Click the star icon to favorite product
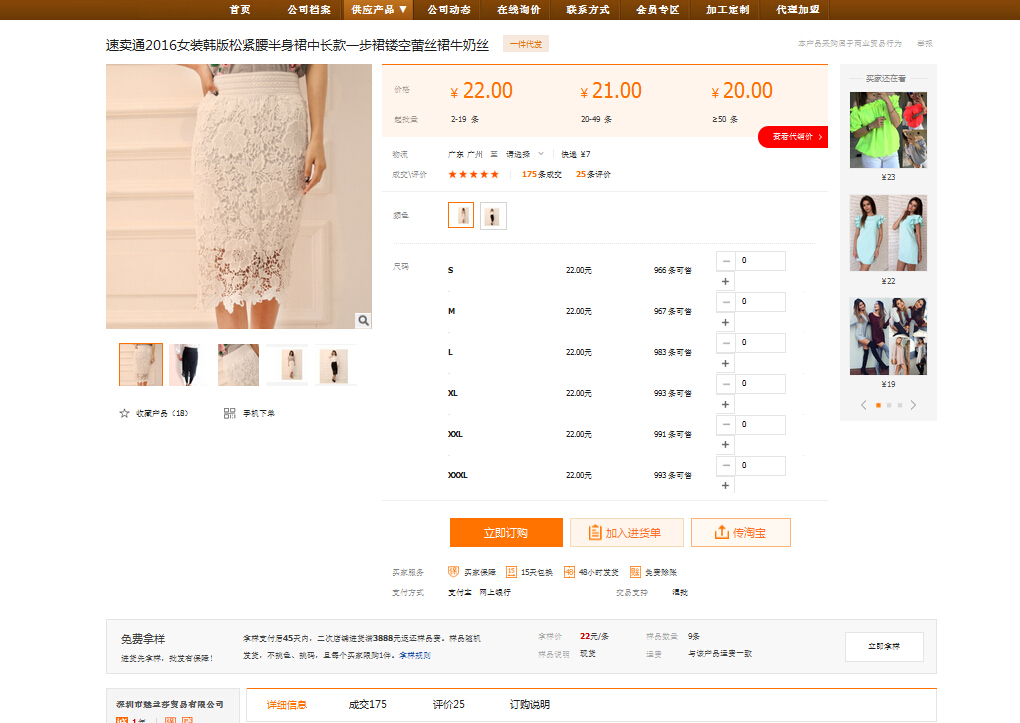 pos(125,413)
